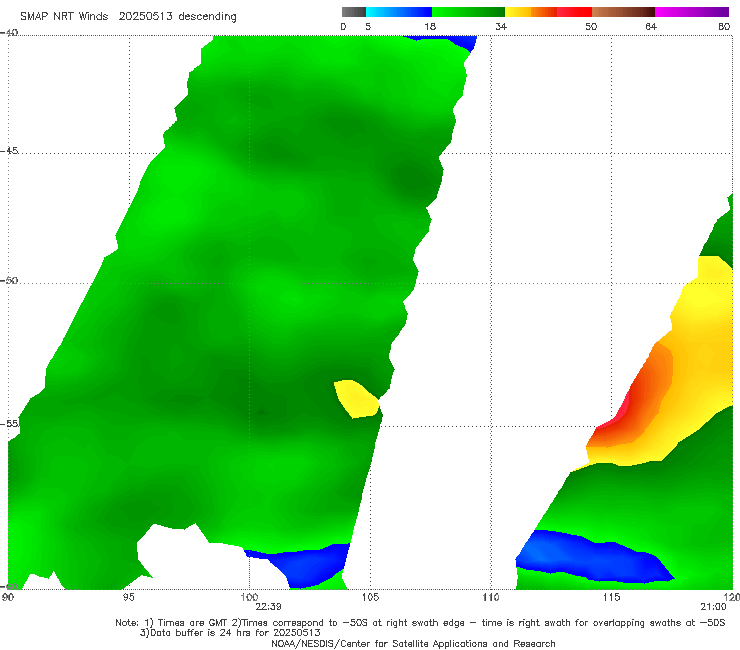740x650 pixels.
Task: Click the color bar label '5'
Action: click(368, 27)
